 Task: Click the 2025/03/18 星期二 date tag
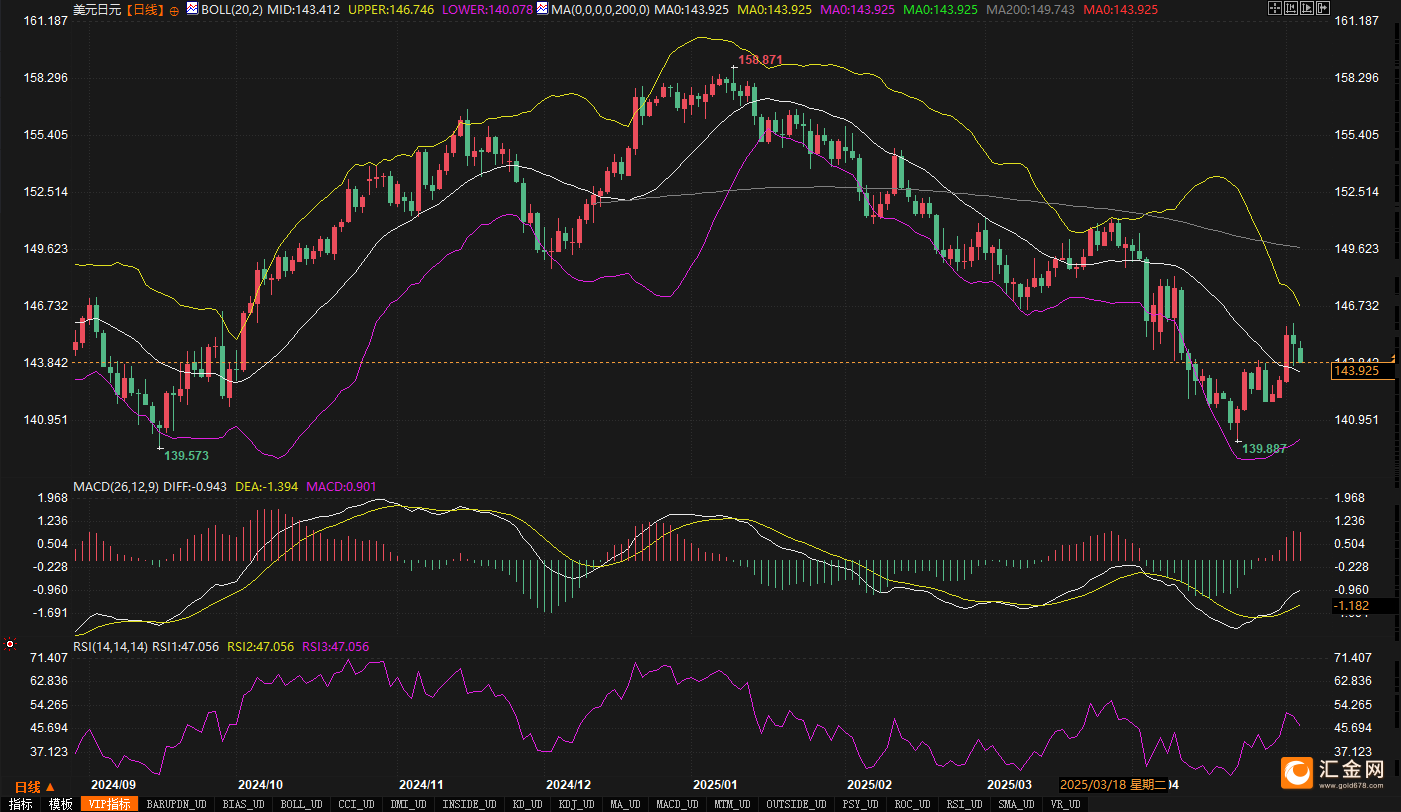1113,786
